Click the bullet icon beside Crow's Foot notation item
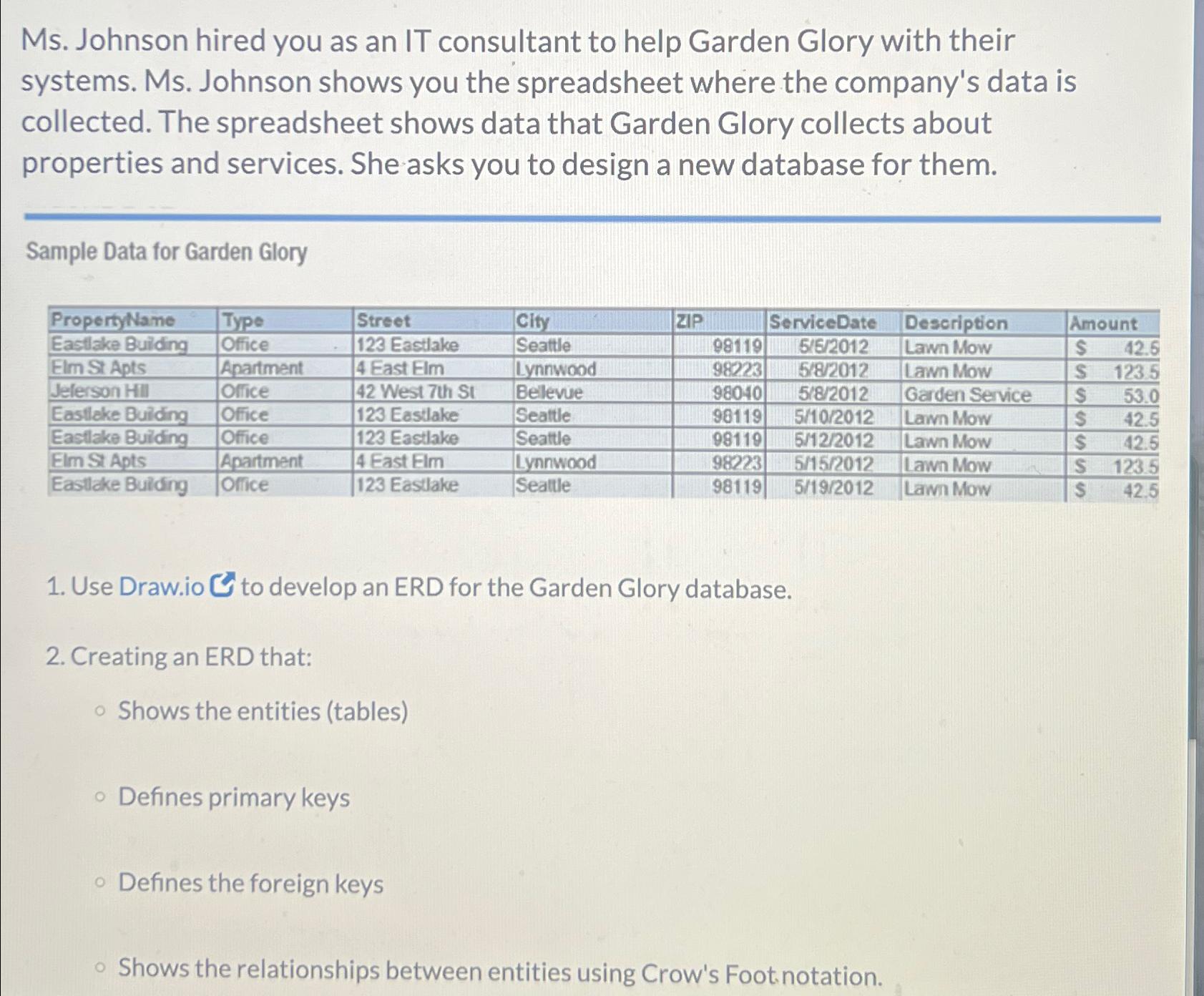 point(101,967)
